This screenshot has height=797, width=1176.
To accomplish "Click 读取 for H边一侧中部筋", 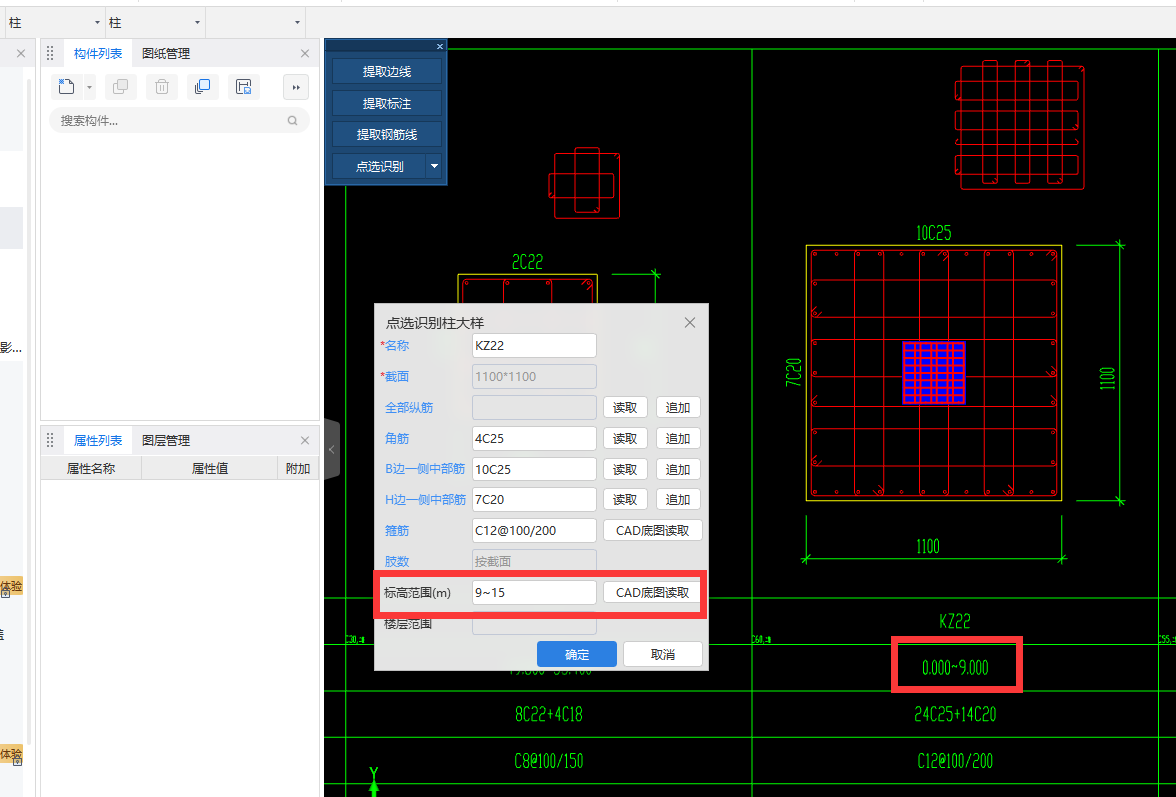I will pyautogui.click(x=625, y=499).
